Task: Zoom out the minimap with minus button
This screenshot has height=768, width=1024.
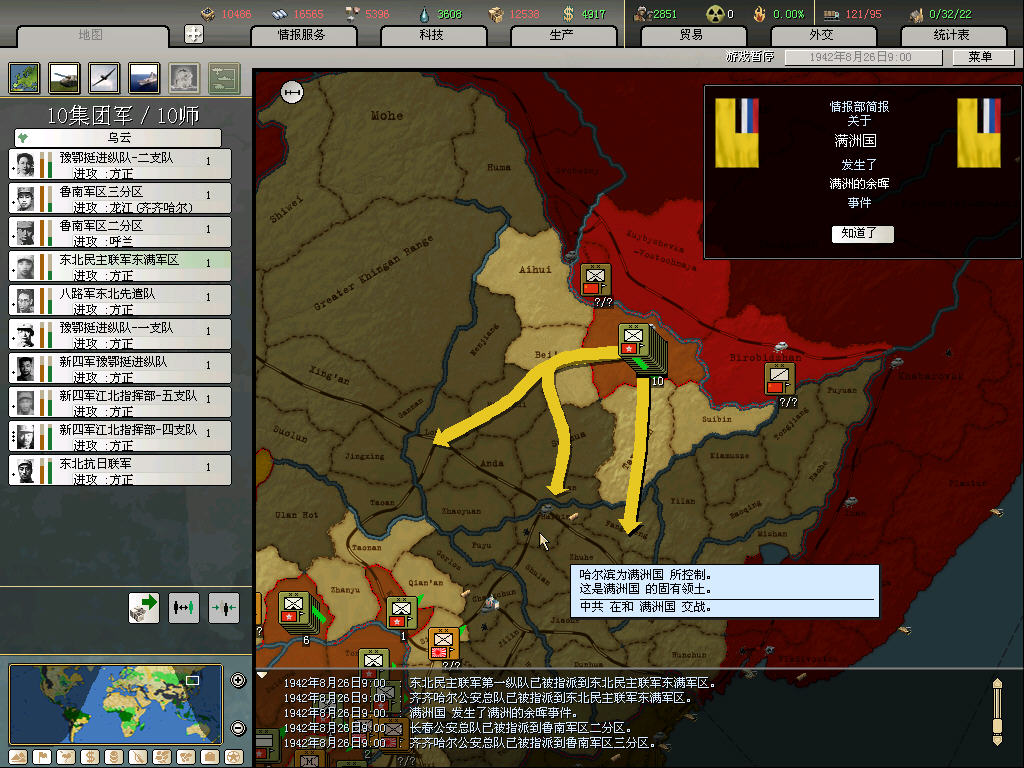Action: tap(238, 728)
